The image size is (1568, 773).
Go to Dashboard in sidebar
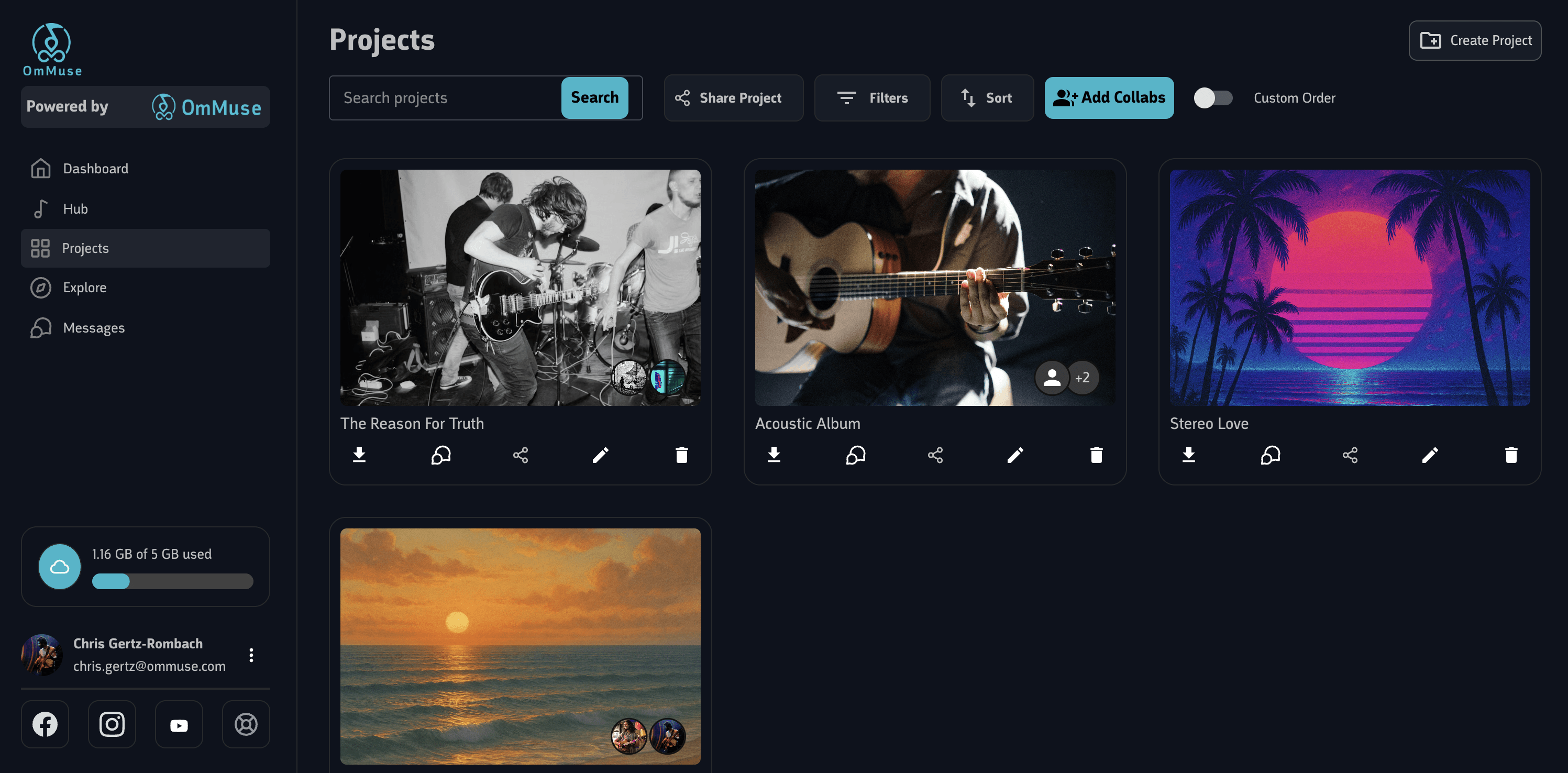(x=95, y=169)
